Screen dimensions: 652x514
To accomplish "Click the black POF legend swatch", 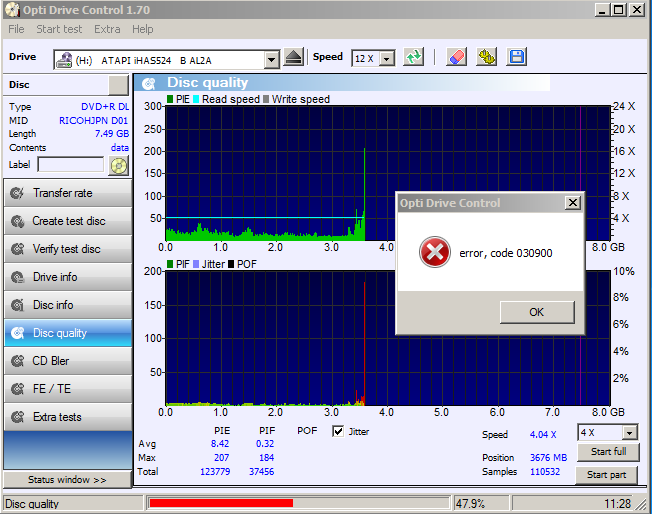I will pos(231,264).
